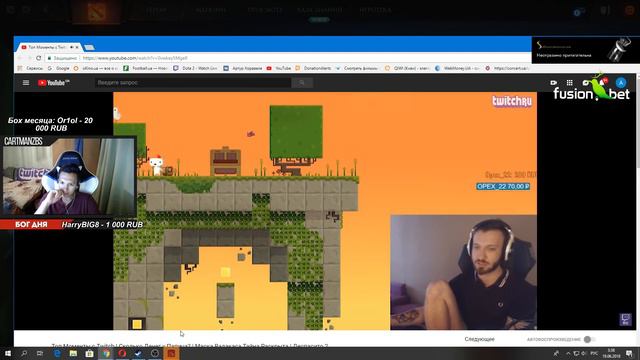Show hidden system tray icons
The width and height of the screenshot is (640, 360).
568,353
